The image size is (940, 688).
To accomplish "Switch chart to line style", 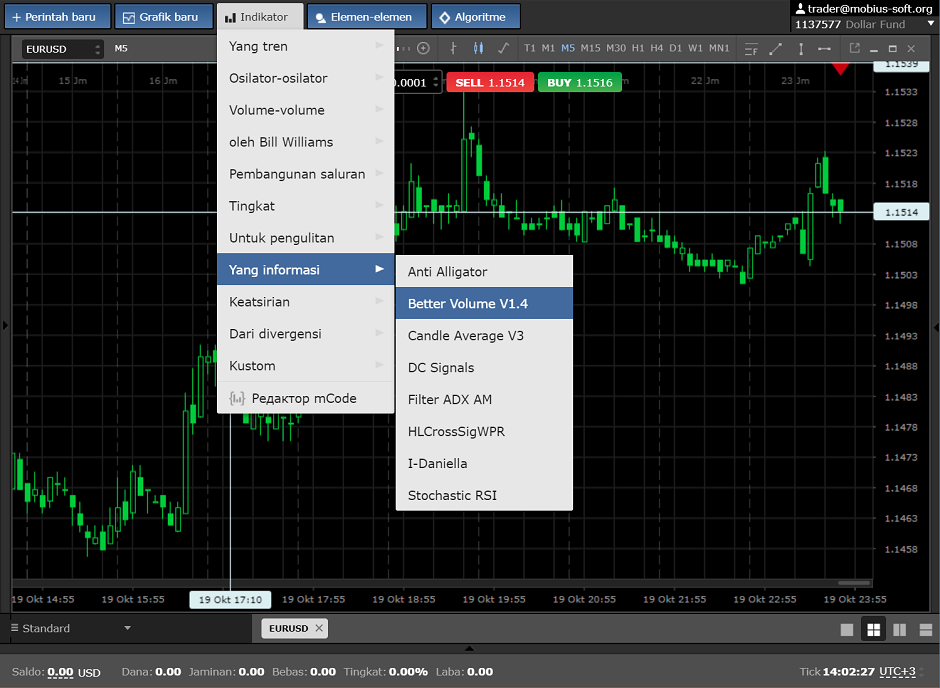I will 503,48.
